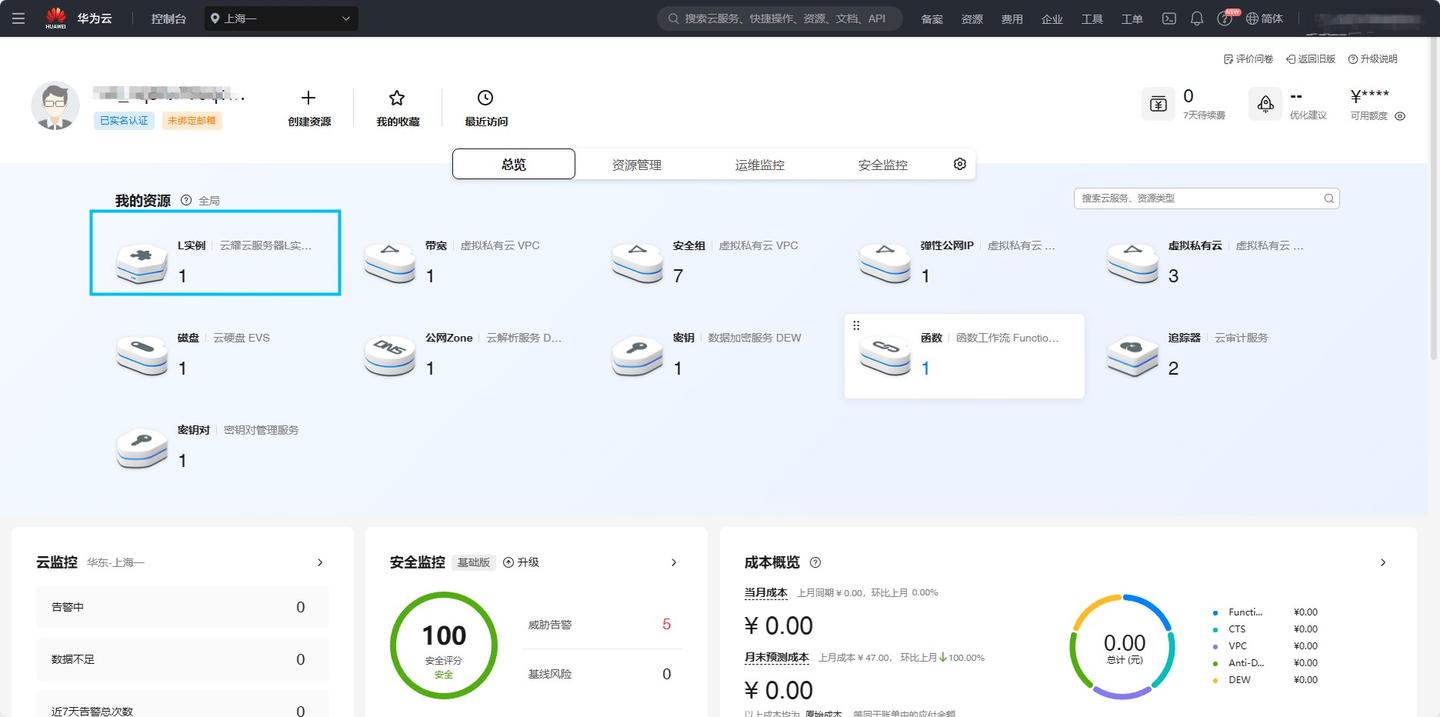Open the 密钥对 resource icon
The height and width of the screenshot is (717, 1440).
[142, 448]
